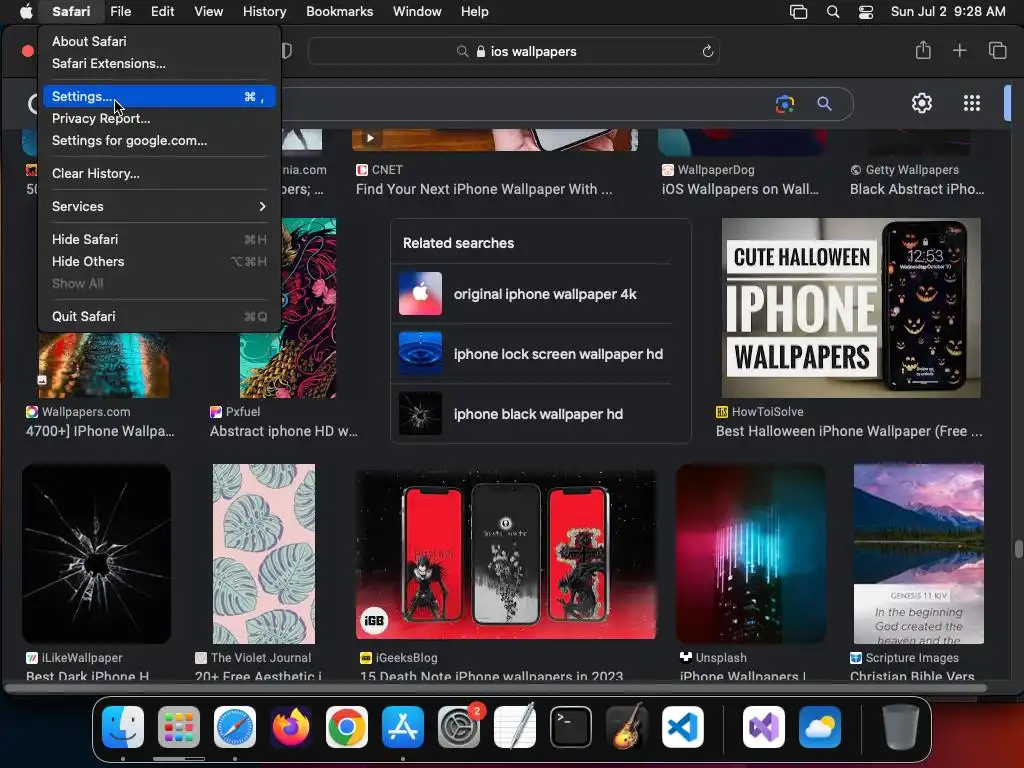
Task: Open WallpaperDog iOS Wallpapers link
Action: [x=740, y=189]
